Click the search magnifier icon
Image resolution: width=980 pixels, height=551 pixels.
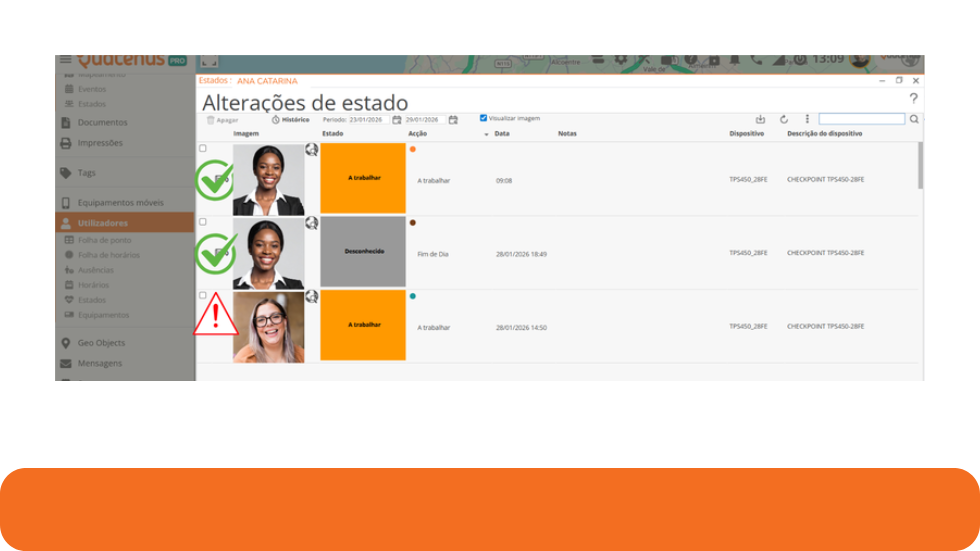point(914,119)
